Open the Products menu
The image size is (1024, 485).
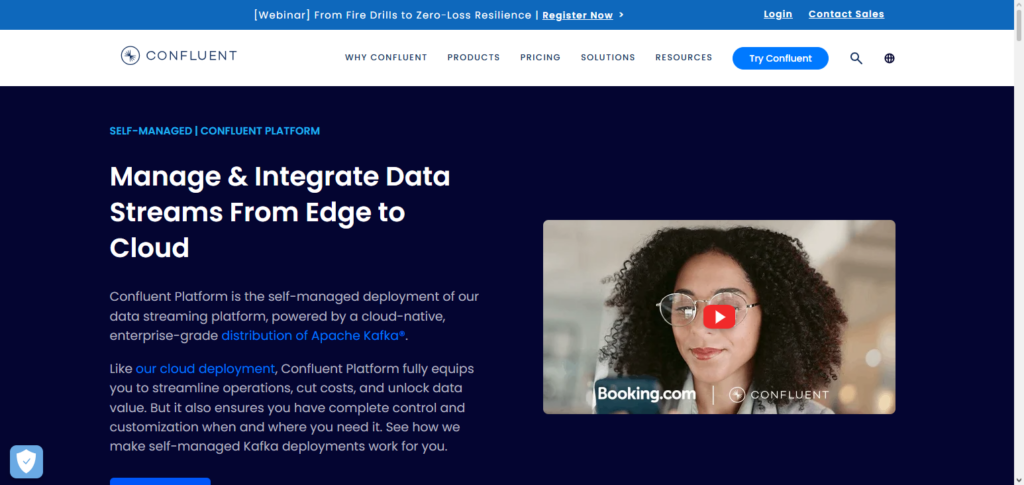coord(473,57)
